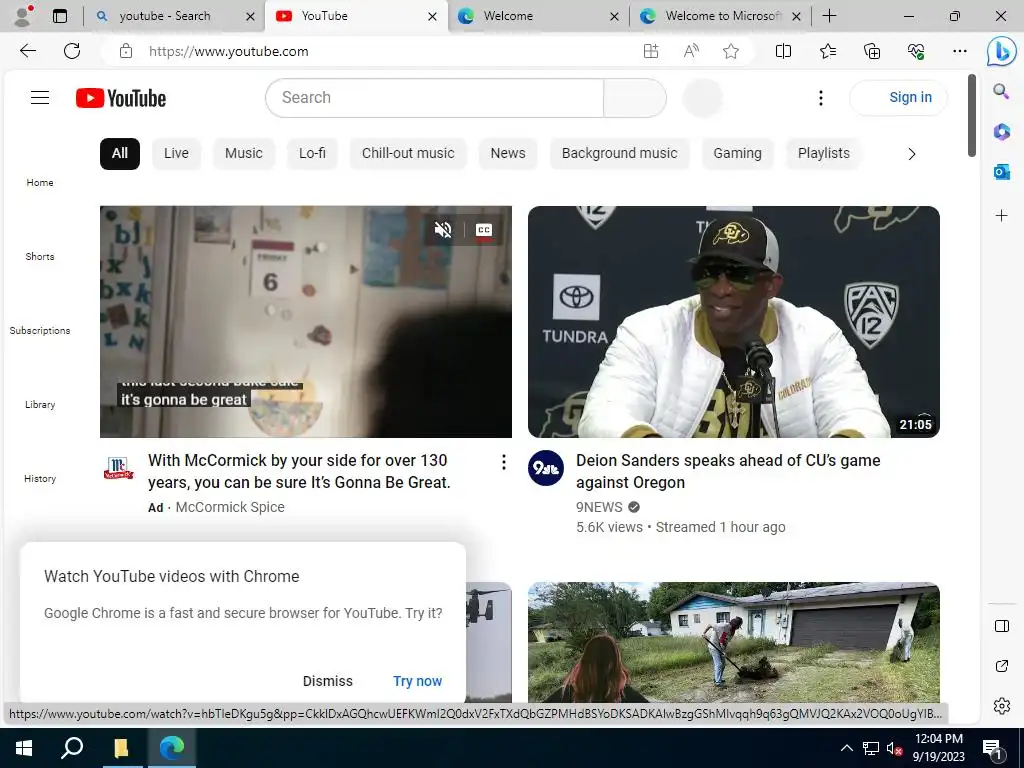Open Shorts in YouTube sidebar
The width and height of the screenshot is (1024, 768).
(40, 257)
